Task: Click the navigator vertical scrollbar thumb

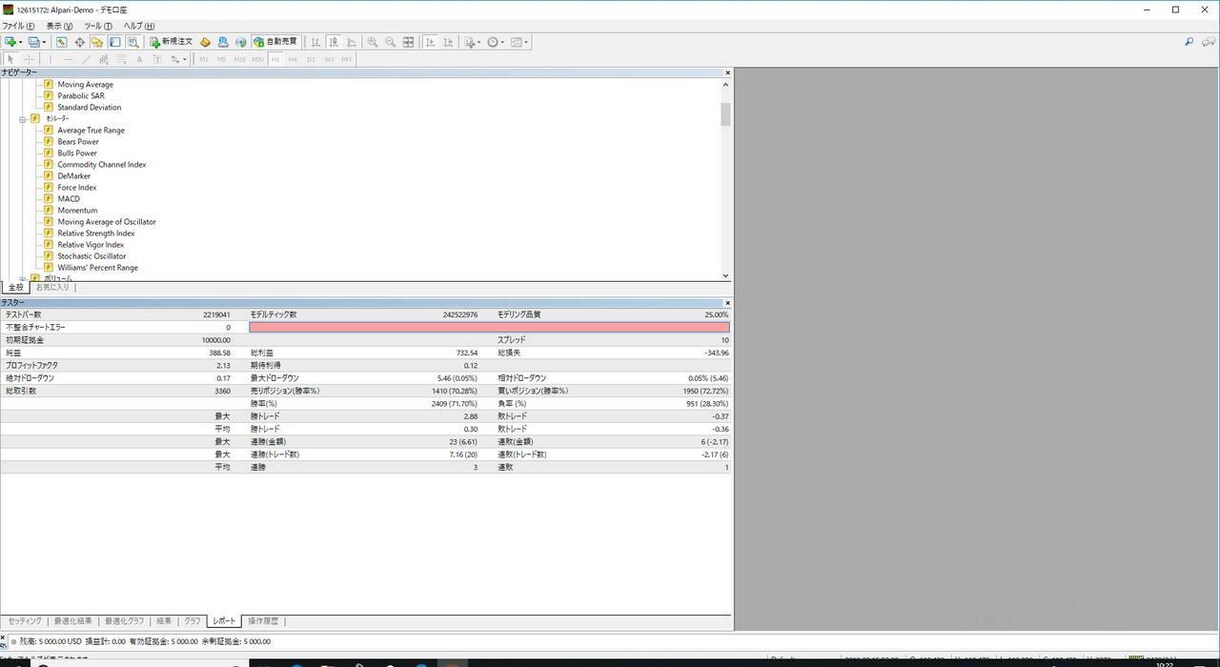Action: click(x=726, y=114)
